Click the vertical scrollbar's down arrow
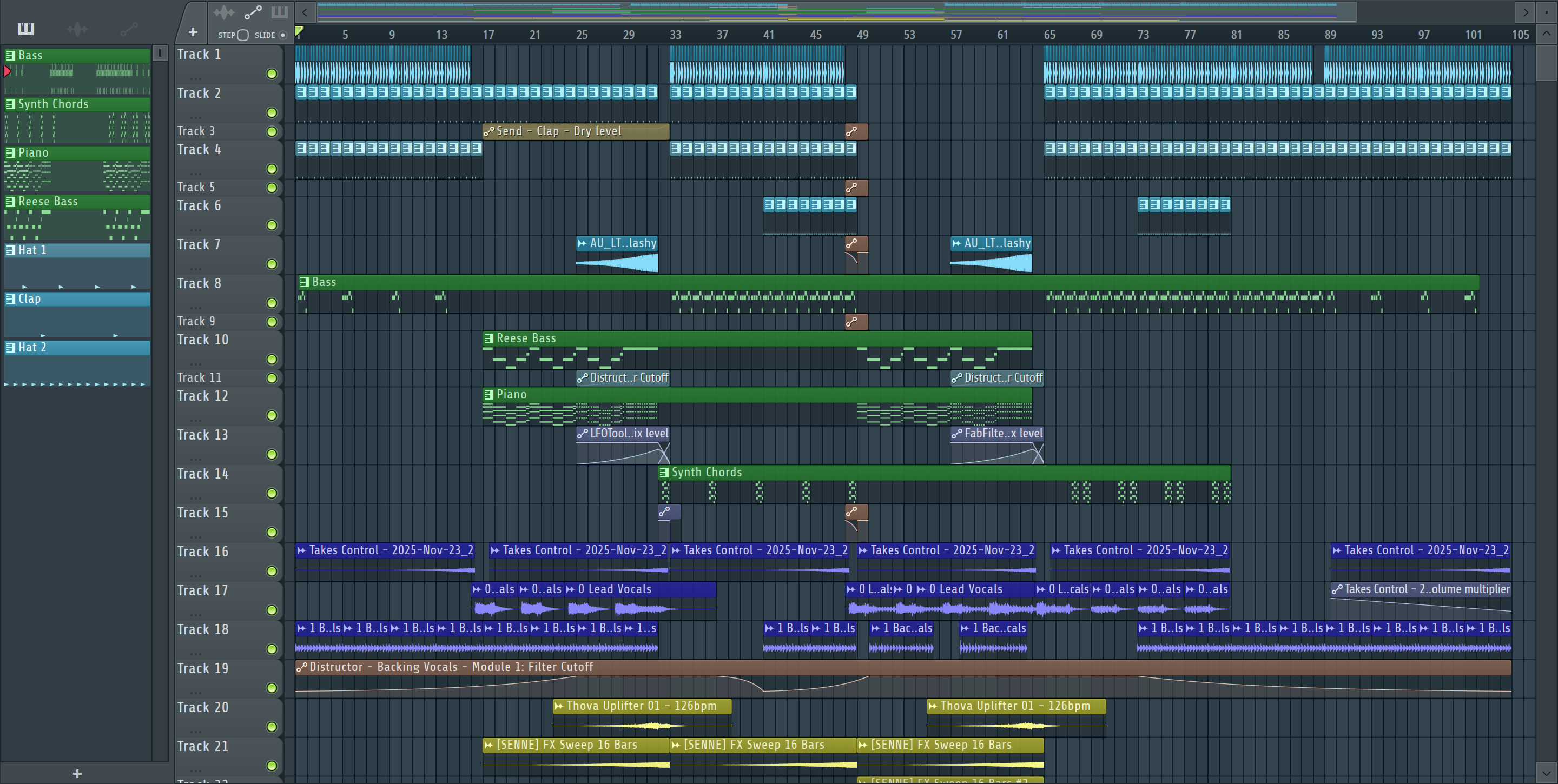Image resolution: width=1558 pixels, height=784 pixels. (x=1546, y=772)
